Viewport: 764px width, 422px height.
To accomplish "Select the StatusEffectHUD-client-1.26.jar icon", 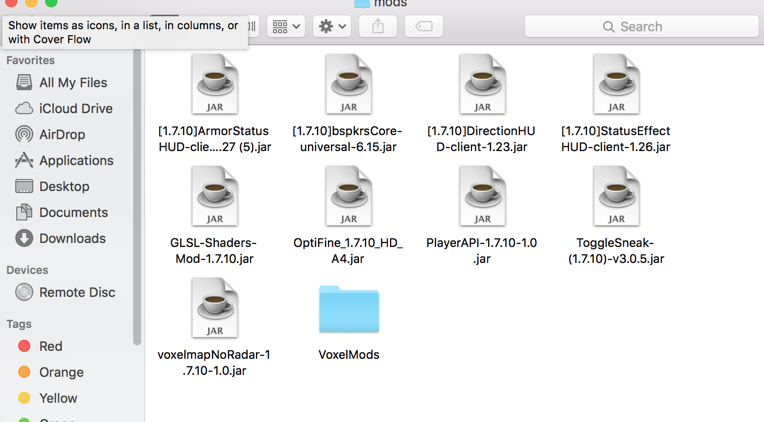I will pyautogui.click(x=616, y=84).
